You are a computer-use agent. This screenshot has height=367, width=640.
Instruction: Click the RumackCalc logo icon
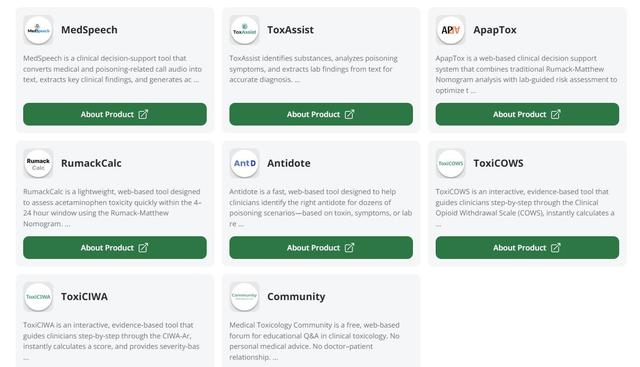38,163
